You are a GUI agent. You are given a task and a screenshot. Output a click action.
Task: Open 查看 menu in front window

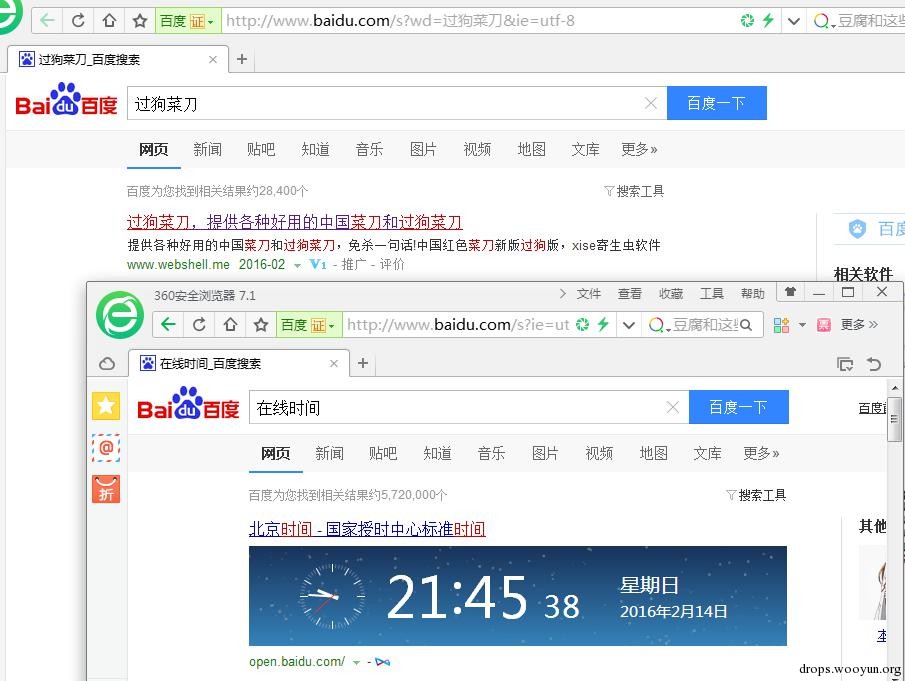[630, 294]
